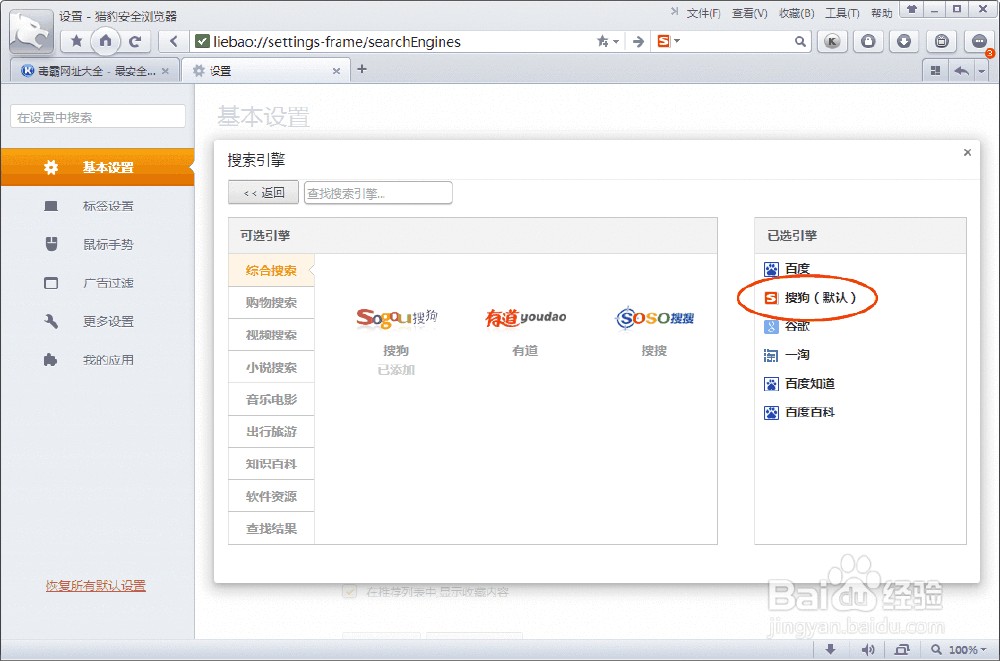Switch to the 设置 tab

coord(265,71)
